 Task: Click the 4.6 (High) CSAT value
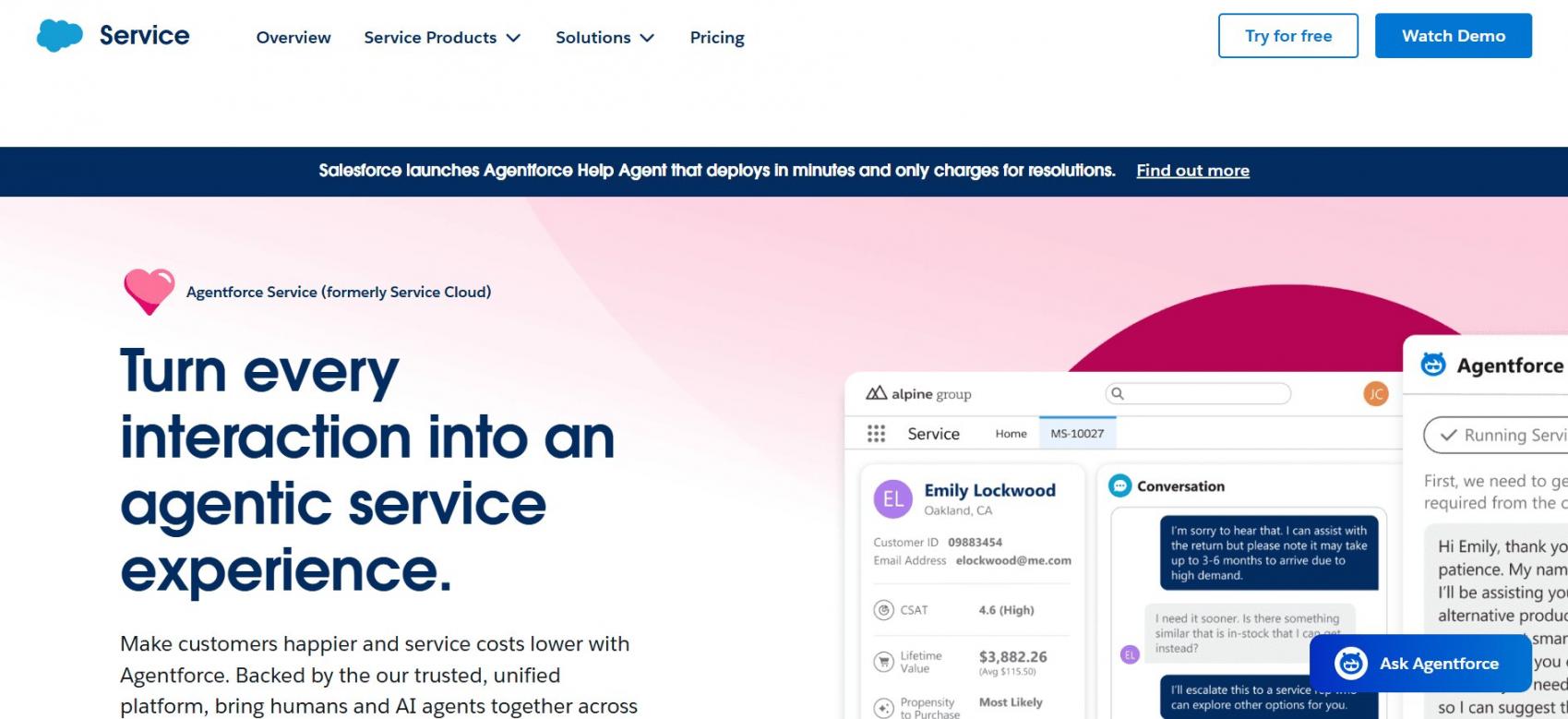click(x=1006, y=610)
